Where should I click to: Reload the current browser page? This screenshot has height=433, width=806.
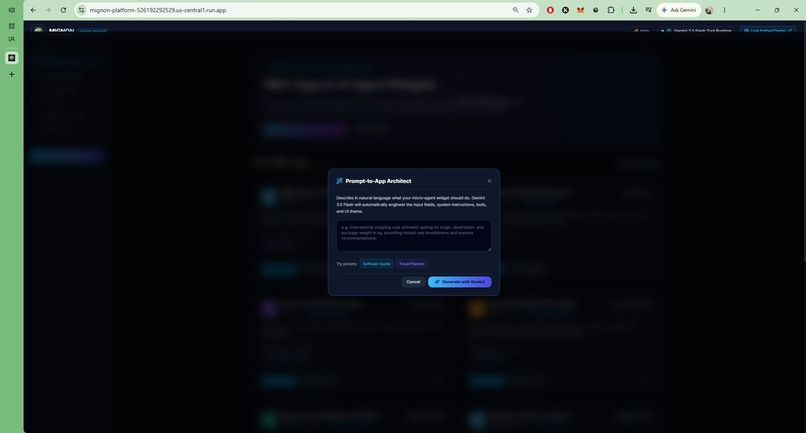[63, 10]
